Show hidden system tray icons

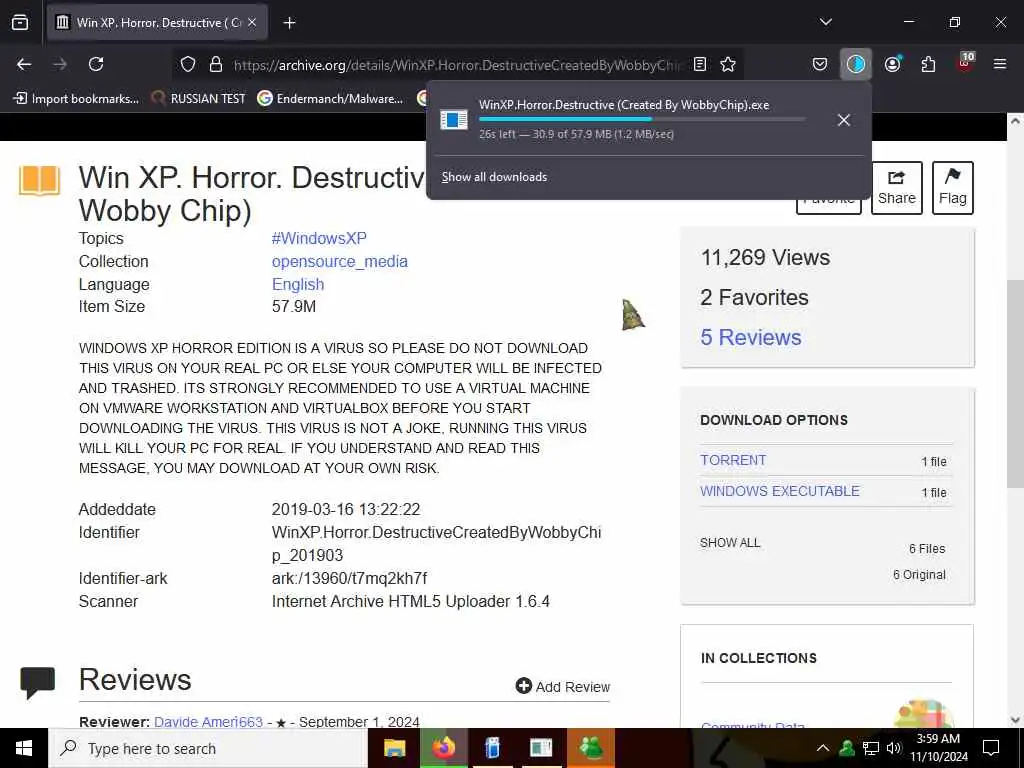pyautogui.click(x=823, y=748)
